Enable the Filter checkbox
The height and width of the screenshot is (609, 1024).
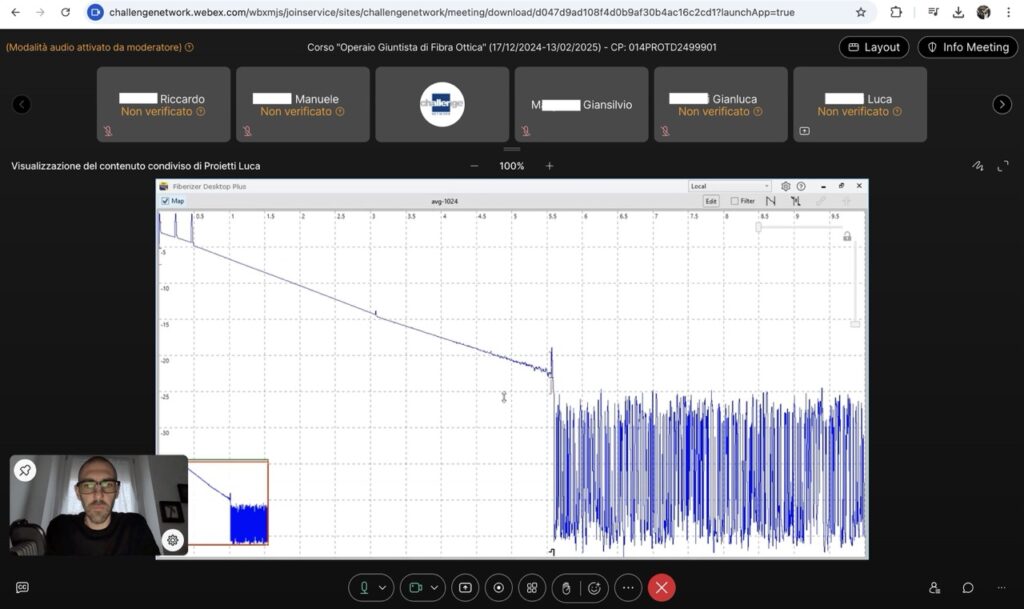pos(735,201)
